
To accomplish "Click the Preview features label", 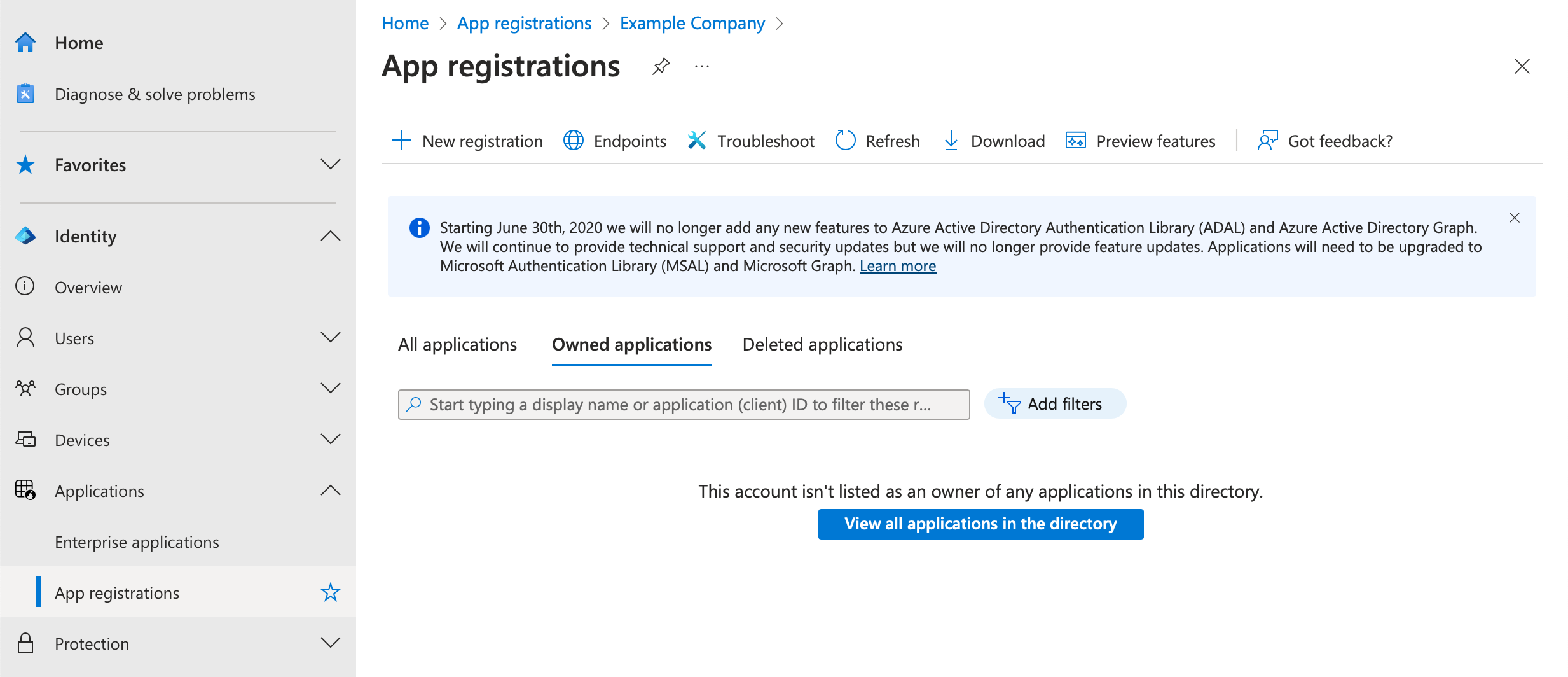I will (x=1156, y=141).
